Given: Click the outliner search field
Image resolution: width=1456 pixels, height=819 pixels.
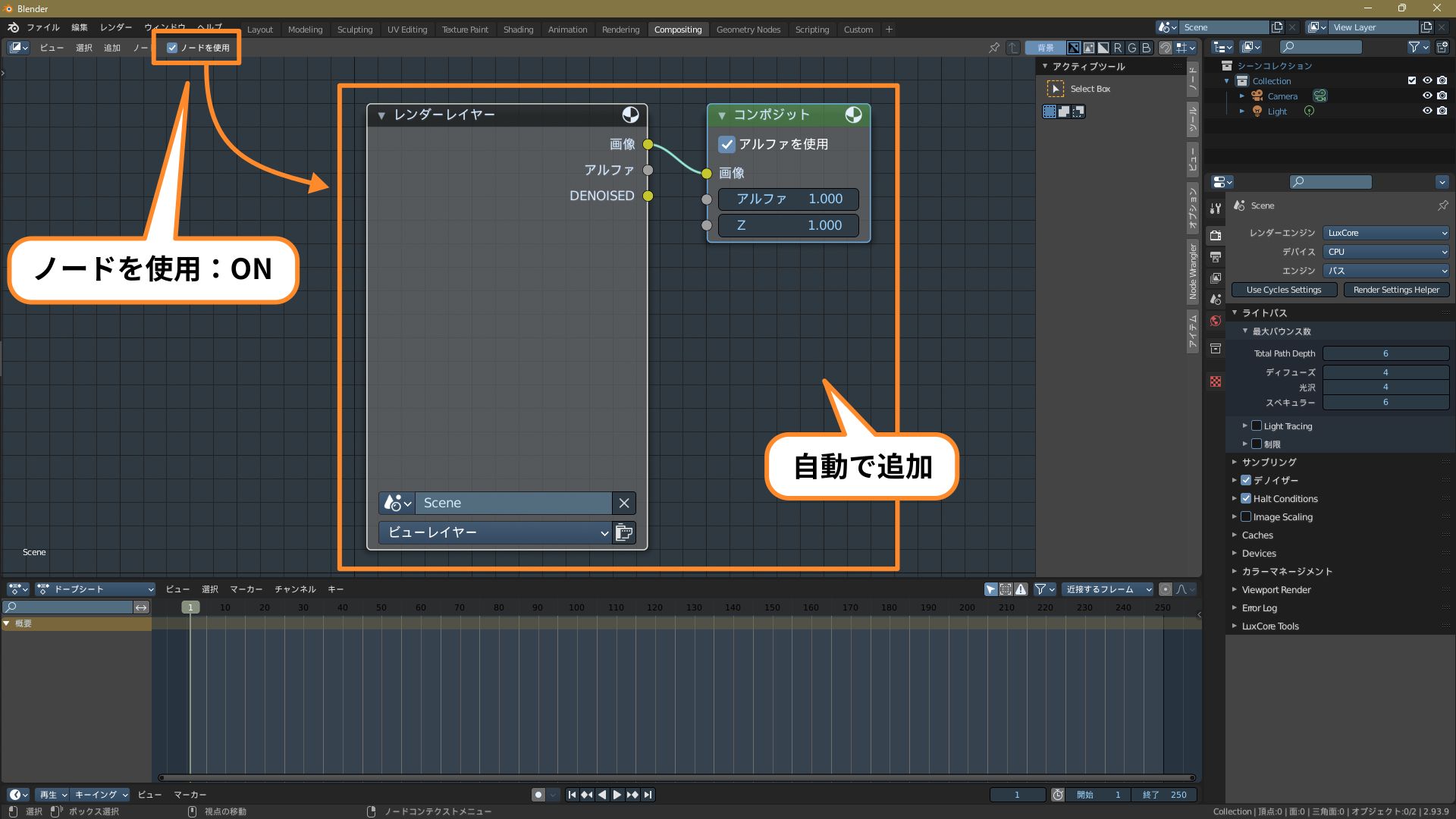Looking at the screenshot, I should 1322,47.
